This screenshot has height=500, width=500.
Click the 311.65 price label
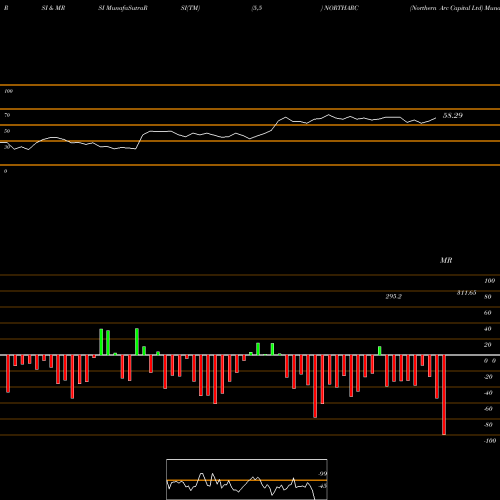[x=466, y=293]
